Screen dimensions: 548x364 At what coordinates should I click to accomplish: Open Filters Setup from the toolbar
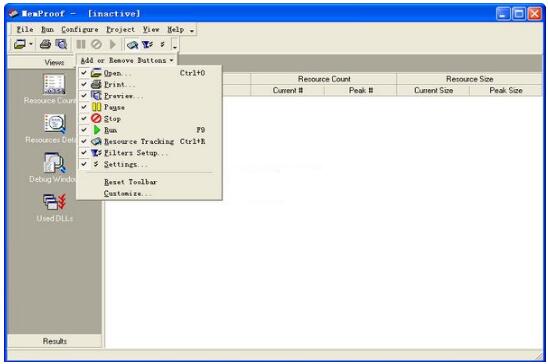pyautogui.click(x=147, y=45)
